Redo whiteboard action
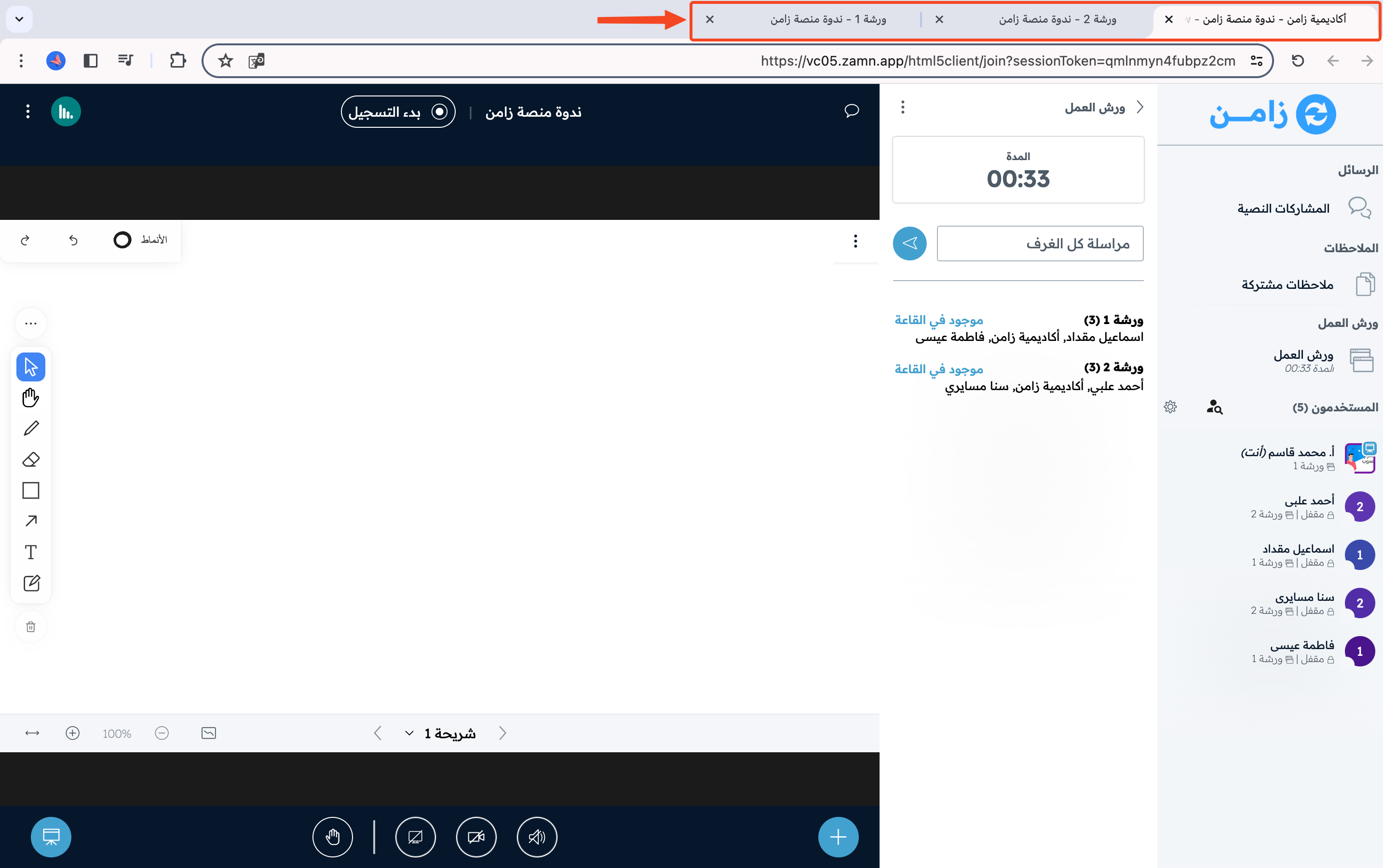 25,240
